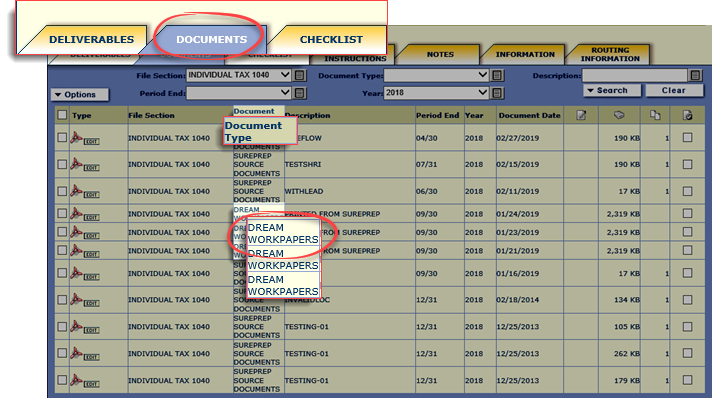Screen dimensions: 712x398
Task: Tick right-side checkbox on the 01/24/2019 row
Action: click(x=687, y=213)
